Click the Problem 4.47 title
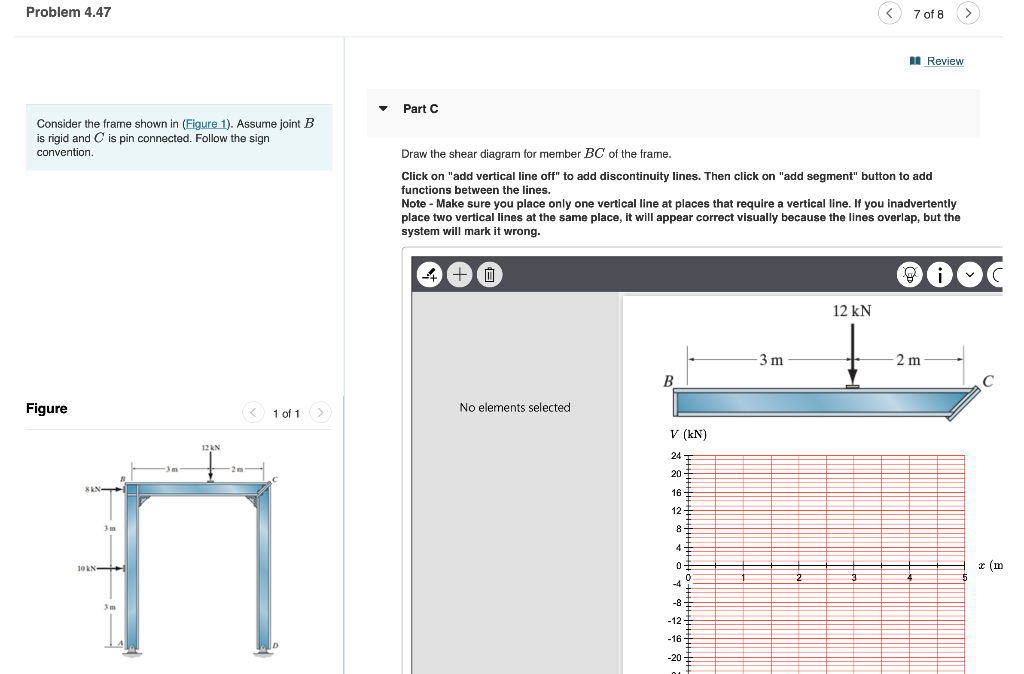Screen dimensions: 1024x674 pyautogui.click(x=69, y=12)
